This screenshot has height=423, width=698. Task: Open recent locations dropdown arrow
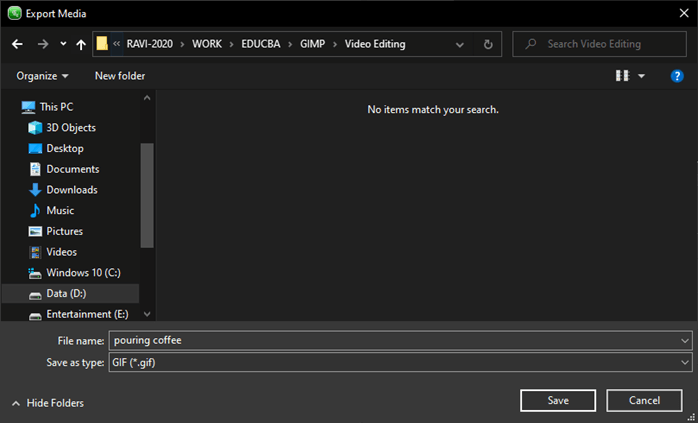point(63,44)
